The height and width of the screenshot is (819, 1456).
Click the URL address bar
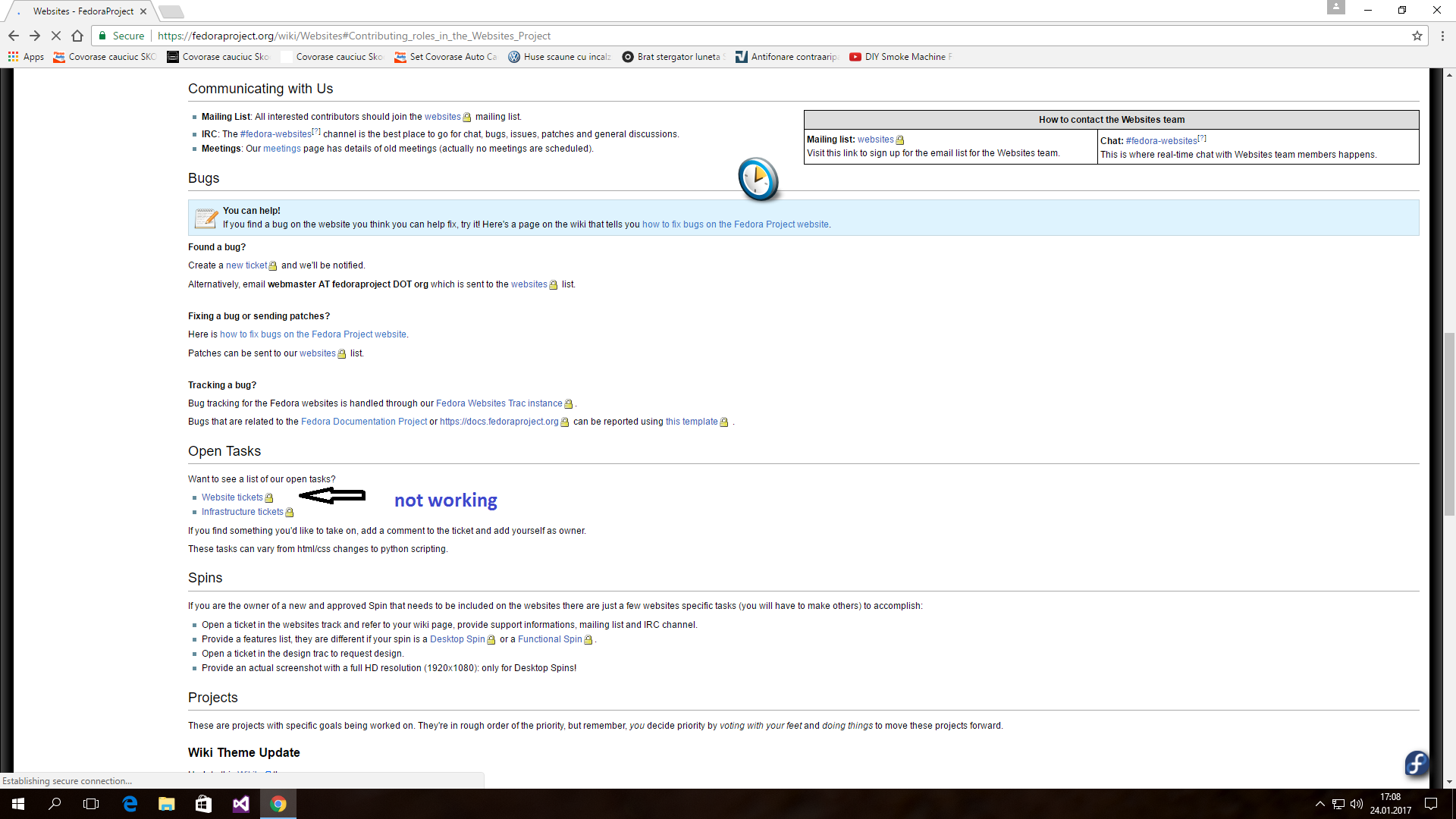[x=758, y=36]
